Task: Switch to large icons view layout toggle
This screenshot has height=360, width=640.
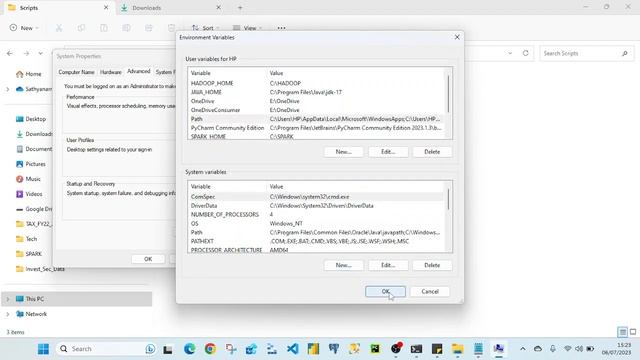Action: point(633,332)
